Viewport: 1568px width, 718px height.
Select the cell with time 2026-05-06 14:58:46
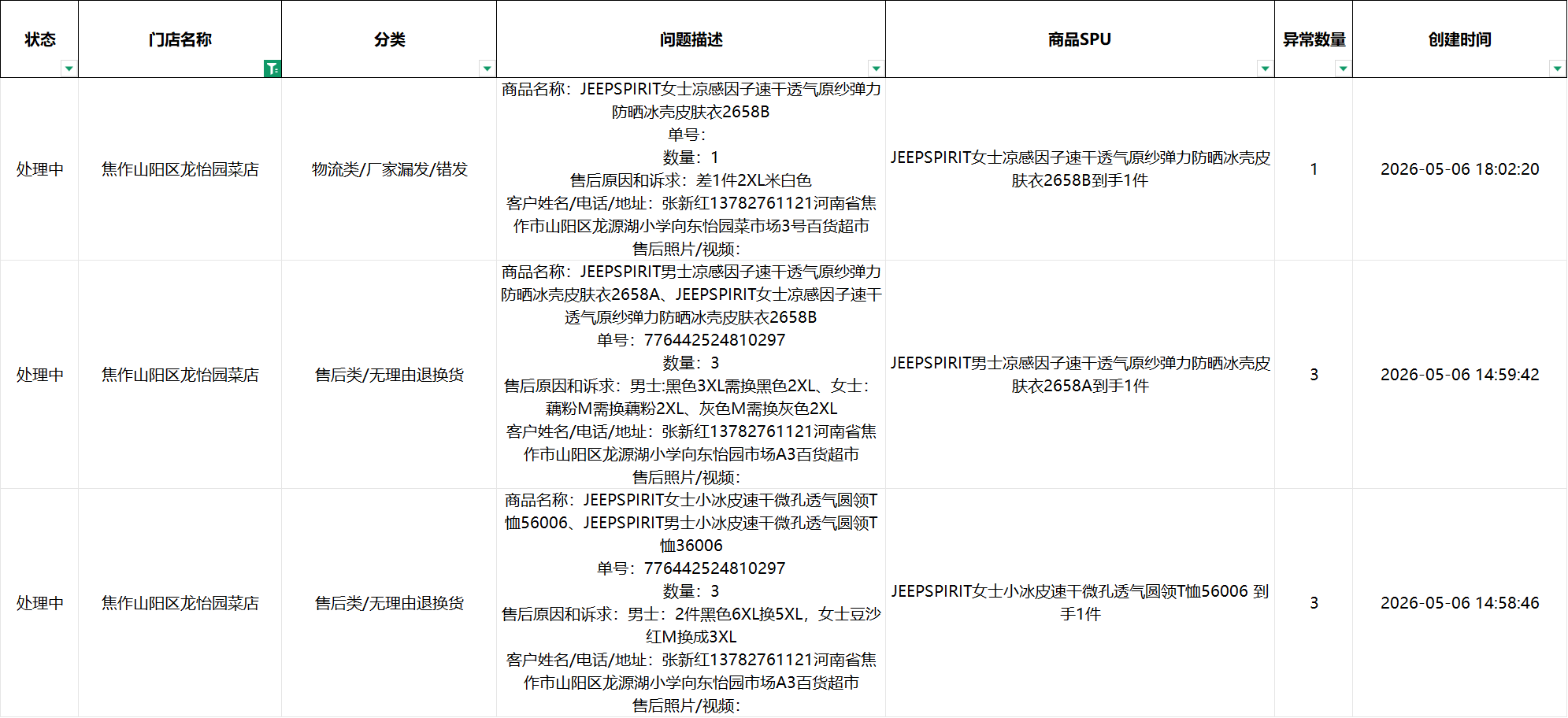[x=1459, y=603]
